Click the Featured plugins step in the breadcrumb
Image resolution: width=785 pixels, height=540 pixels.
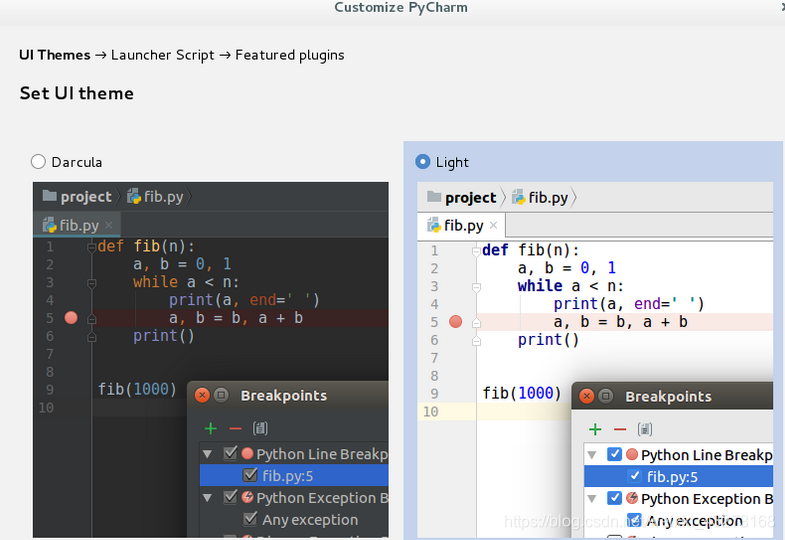(290, 55)
